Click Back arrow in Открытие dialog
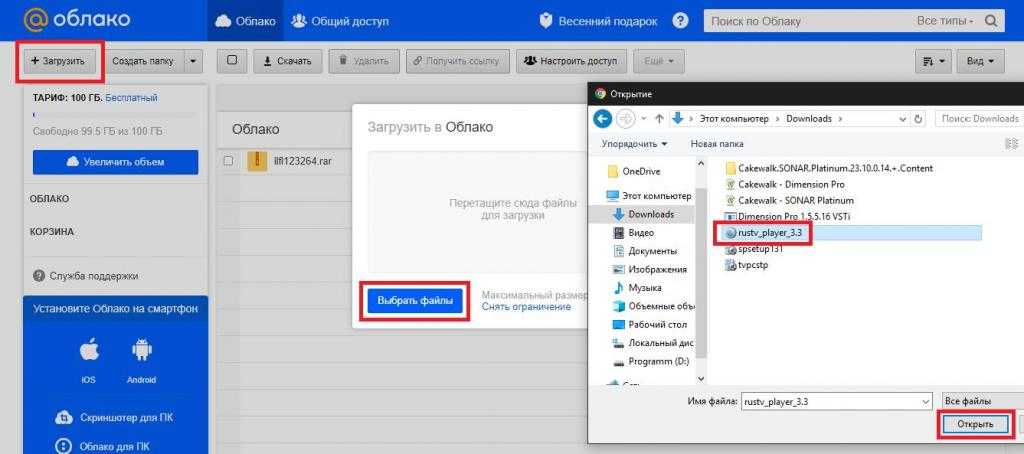Image resolution: width=1024 pixels, height=454 pixels. point(603,119)
